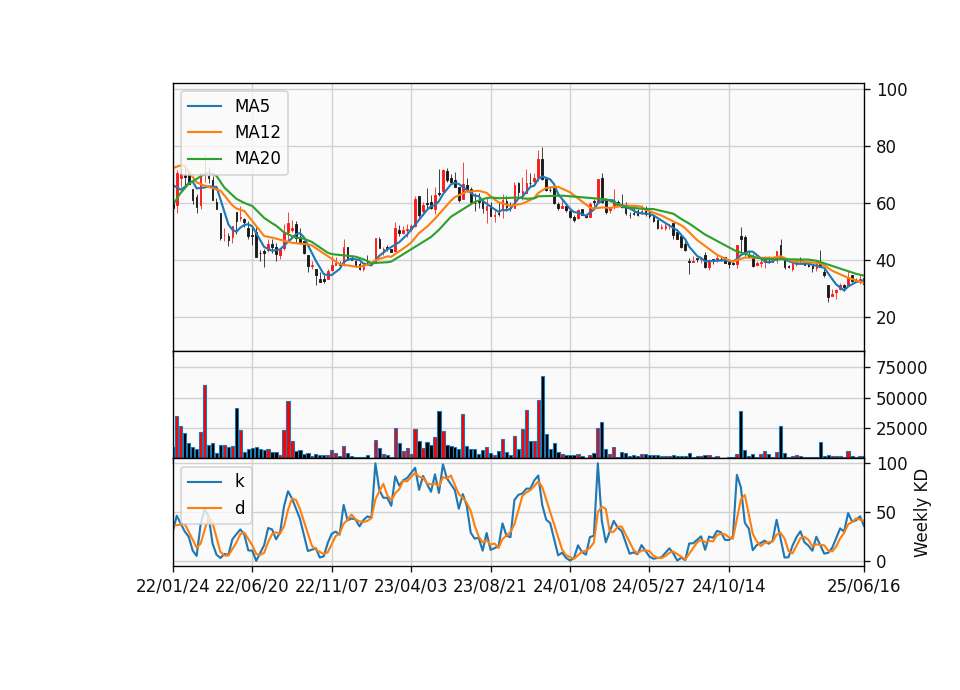Screen dimensions: 960x690
Task: Click the volume axis value 75000
Action: (902, 368)
